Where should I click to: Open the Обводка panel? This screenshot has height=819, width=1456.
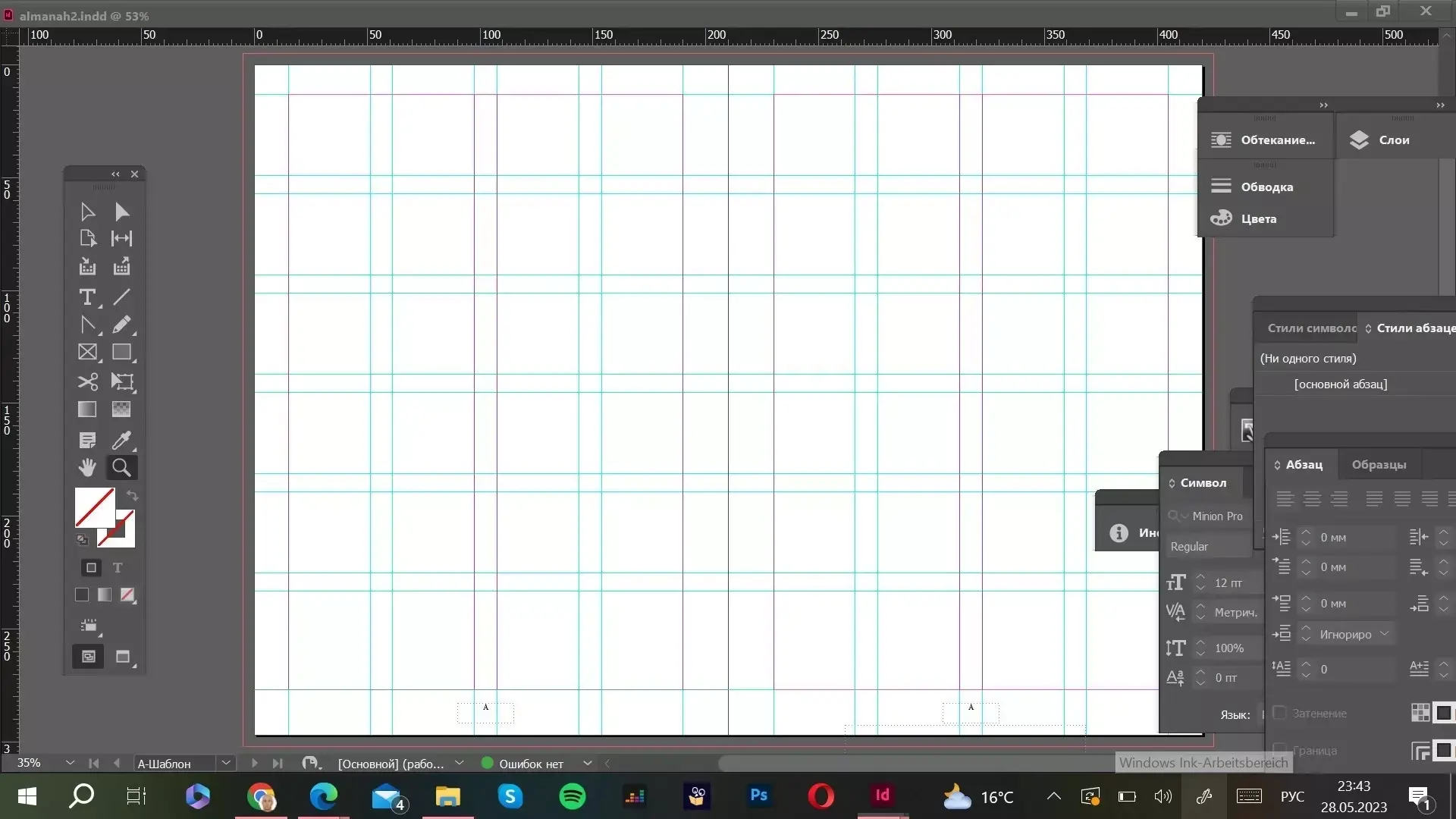click(x=1266, y=187)
